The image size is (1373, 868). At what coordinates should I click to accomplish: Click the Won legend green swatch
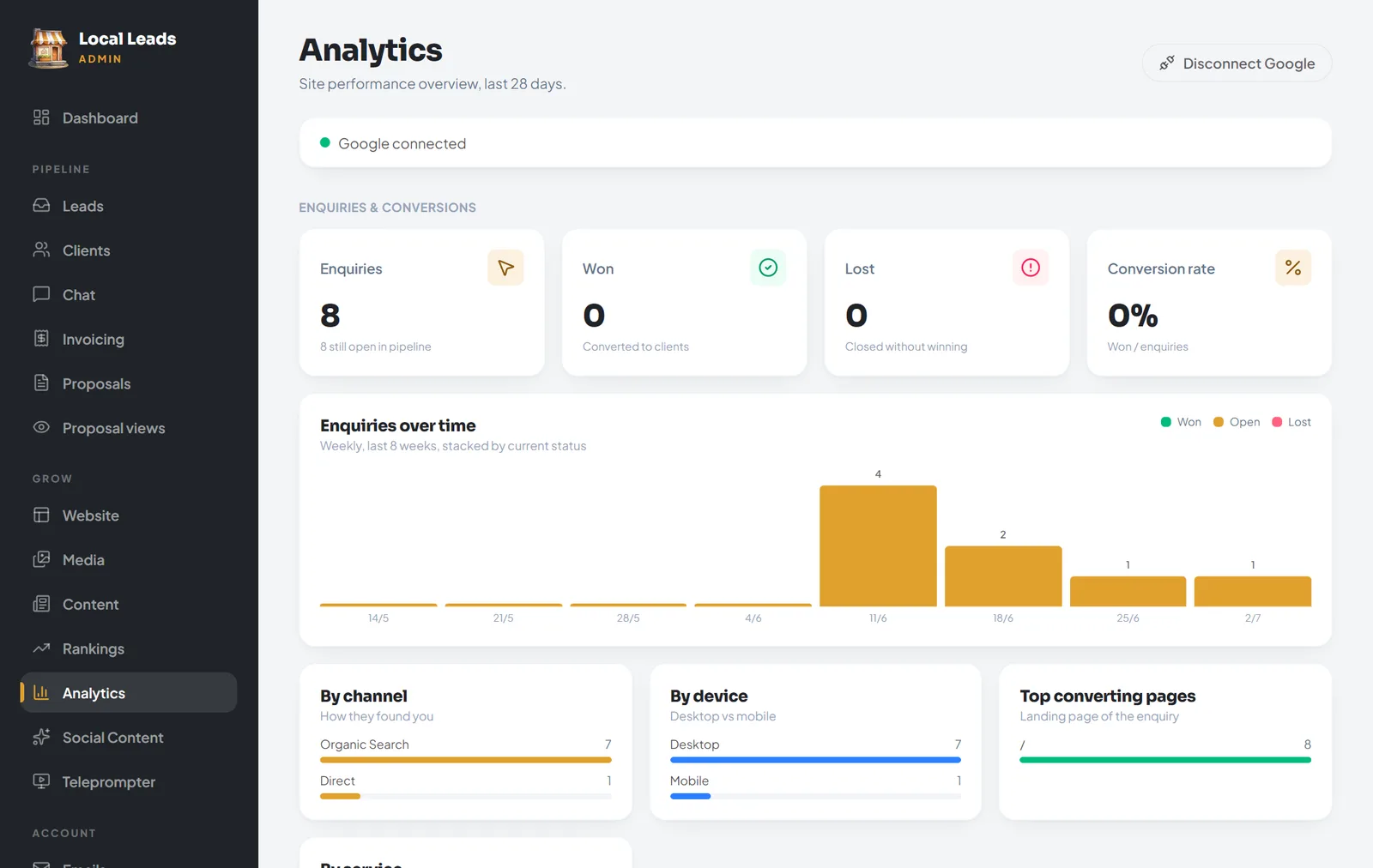1165,422
